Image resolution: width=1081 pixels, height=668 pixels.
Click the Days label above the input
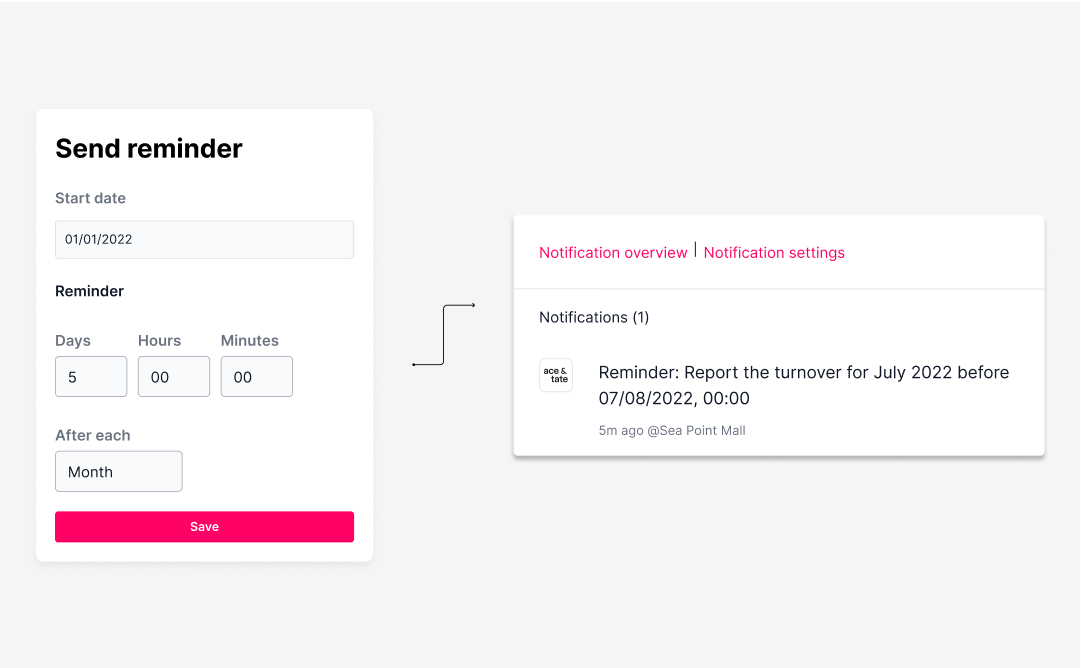click(x=72, y=341)
